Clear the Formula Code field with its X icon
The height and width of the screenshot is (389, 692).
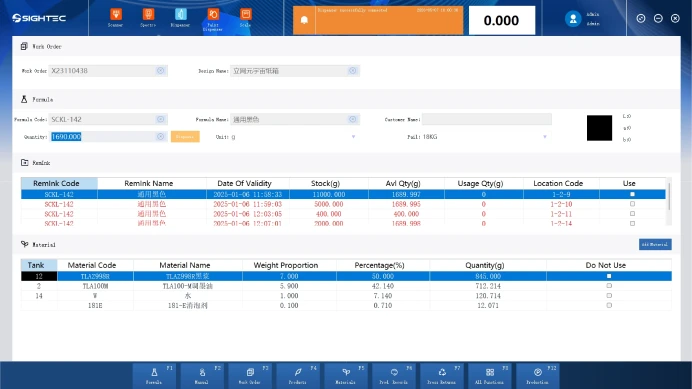(x=161, y=119)
